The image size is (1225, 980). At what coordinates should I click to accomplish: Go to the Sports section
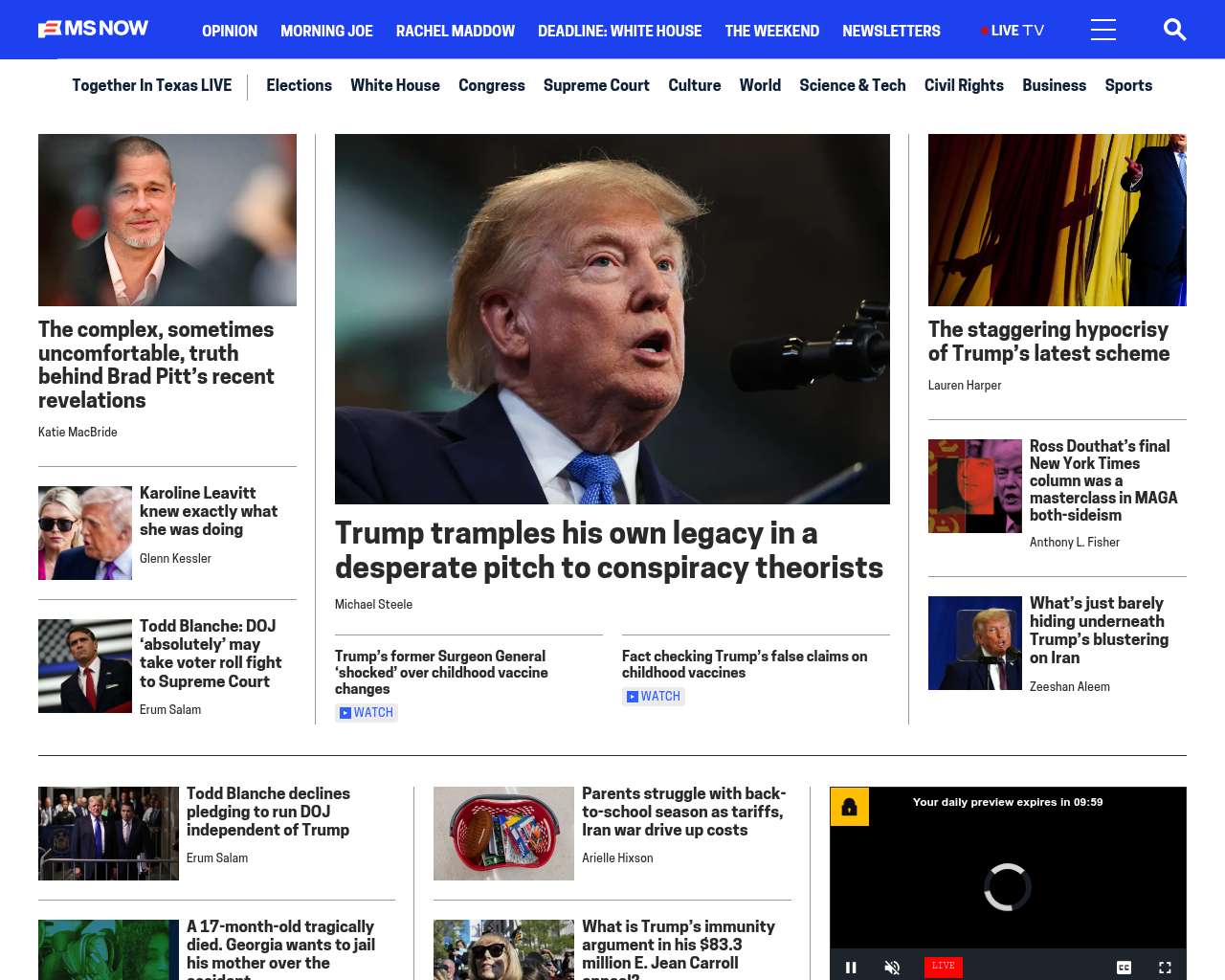tap(1128, 85)
